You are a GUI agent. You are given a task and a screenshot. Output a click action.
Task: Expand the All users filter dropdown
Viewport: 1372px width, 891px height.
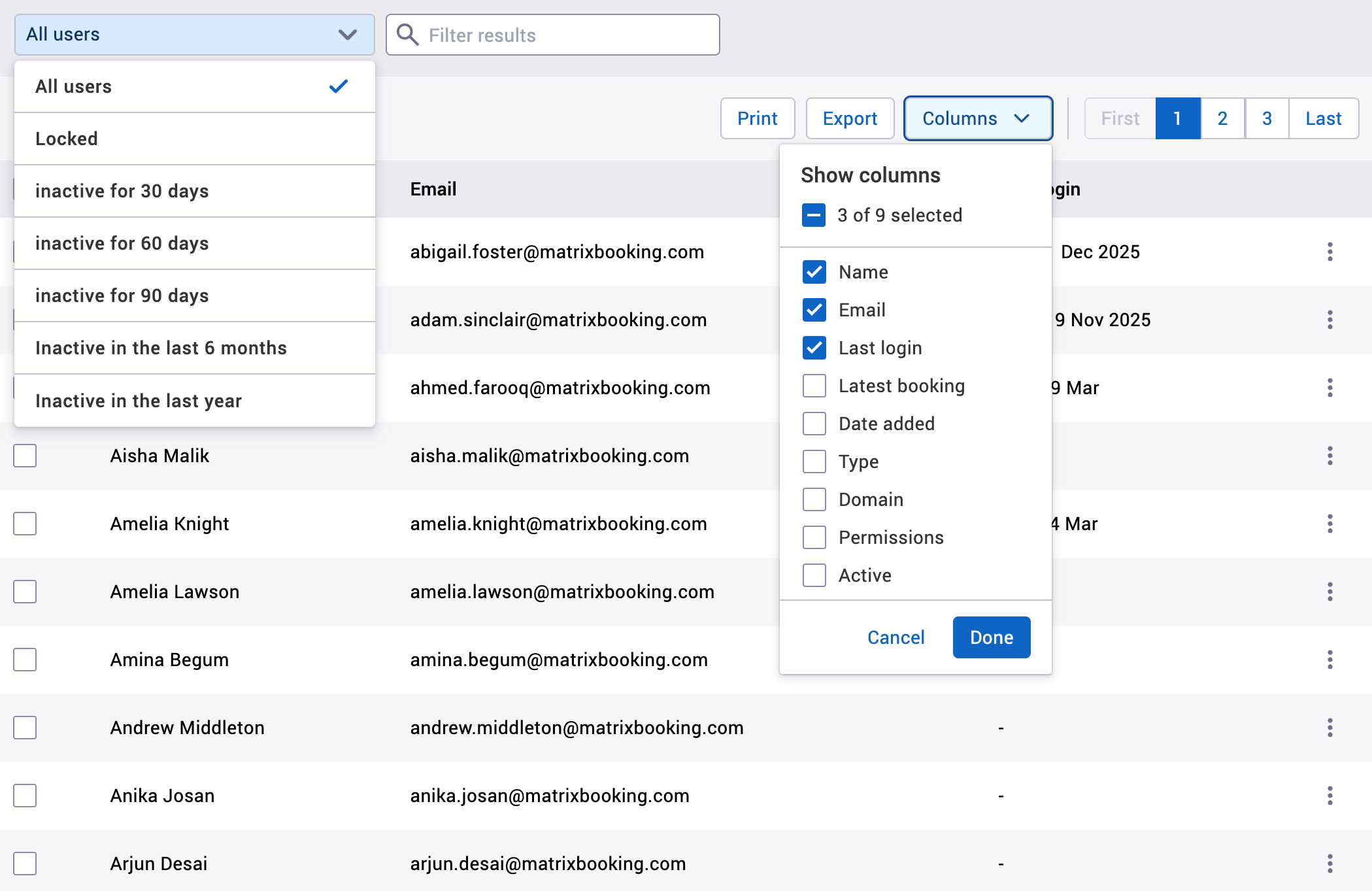tap(193, 35)
